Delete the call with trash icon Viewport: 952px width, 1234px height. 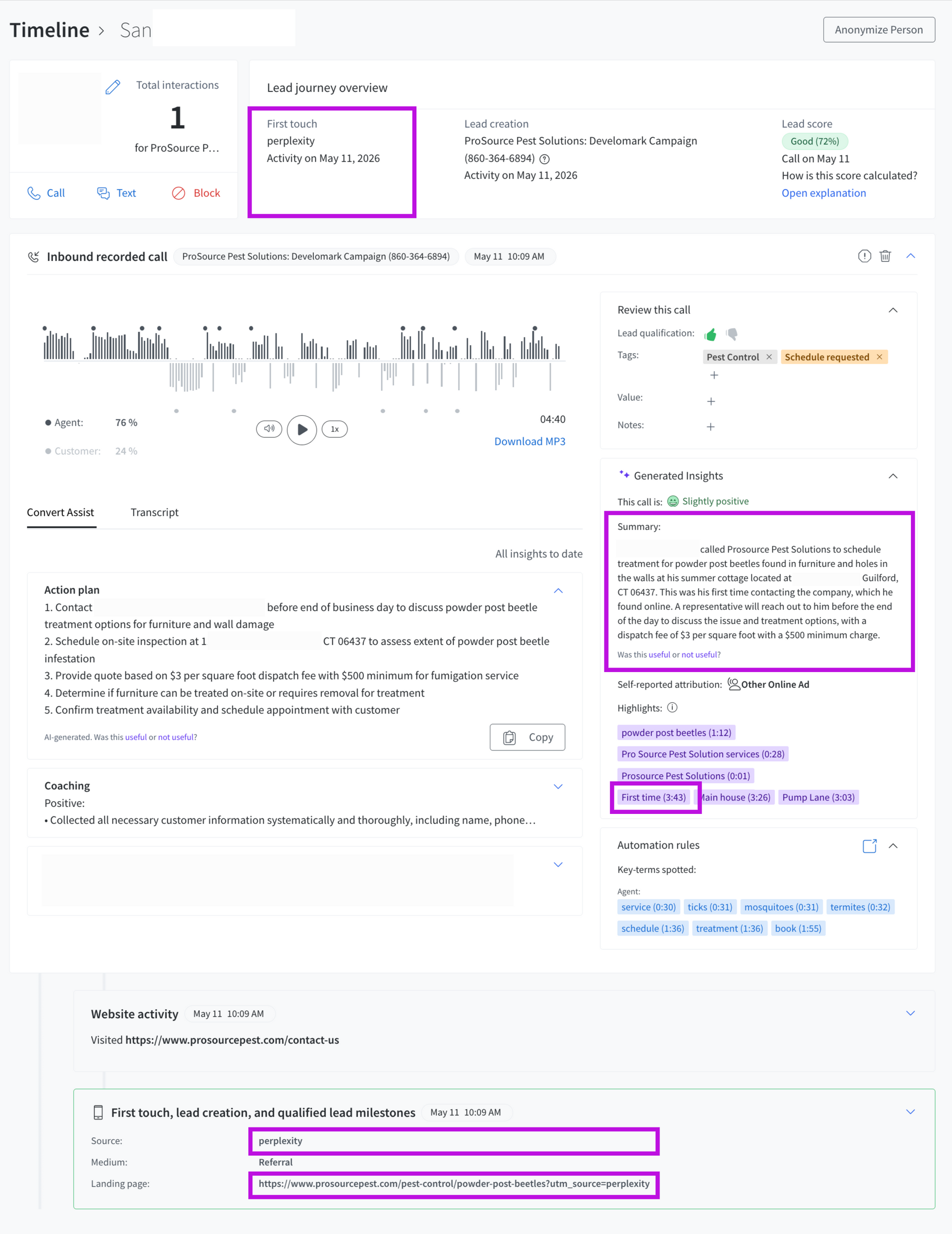point(886,256)
